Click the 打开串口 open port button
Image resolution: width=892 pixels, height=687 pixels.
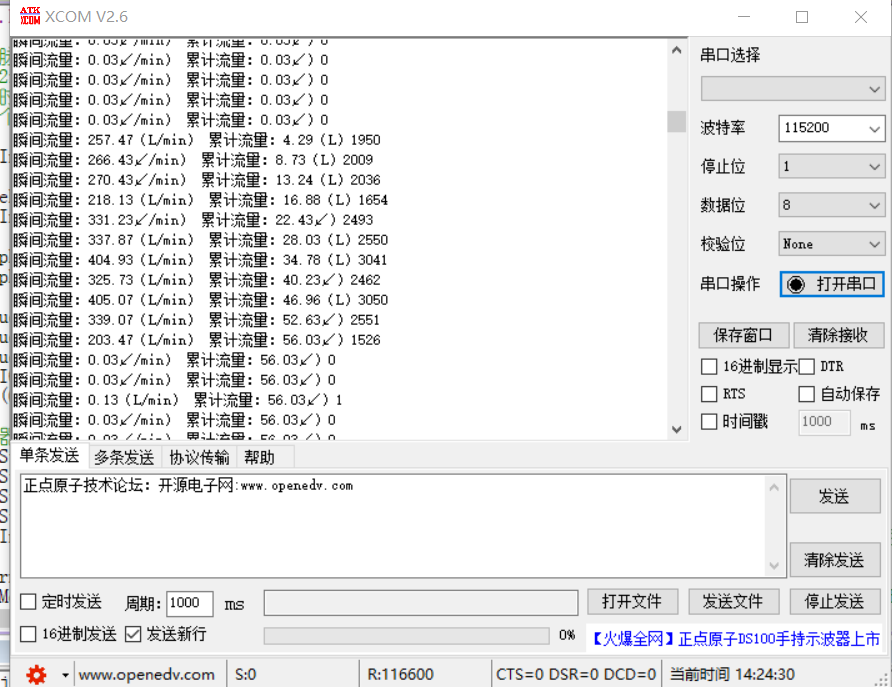click(832, 284)
